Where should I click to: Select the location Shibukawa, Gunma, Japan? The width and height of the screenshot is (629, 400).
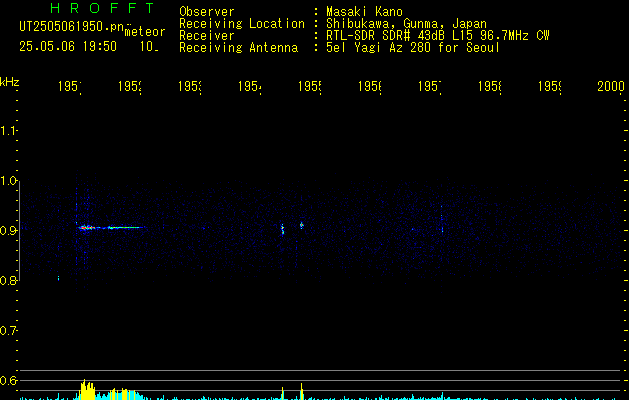pos(406,24)
